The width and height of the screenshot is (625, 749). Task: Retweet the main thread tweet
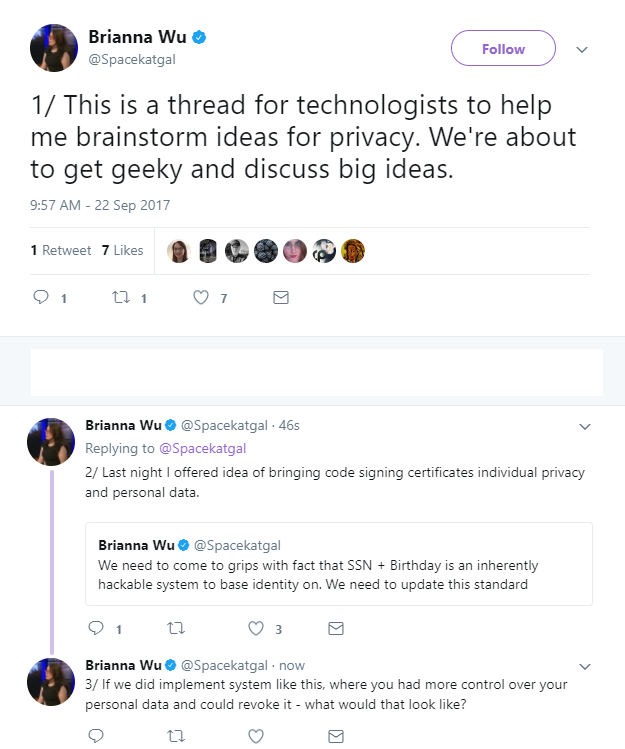tap(121, 298)
